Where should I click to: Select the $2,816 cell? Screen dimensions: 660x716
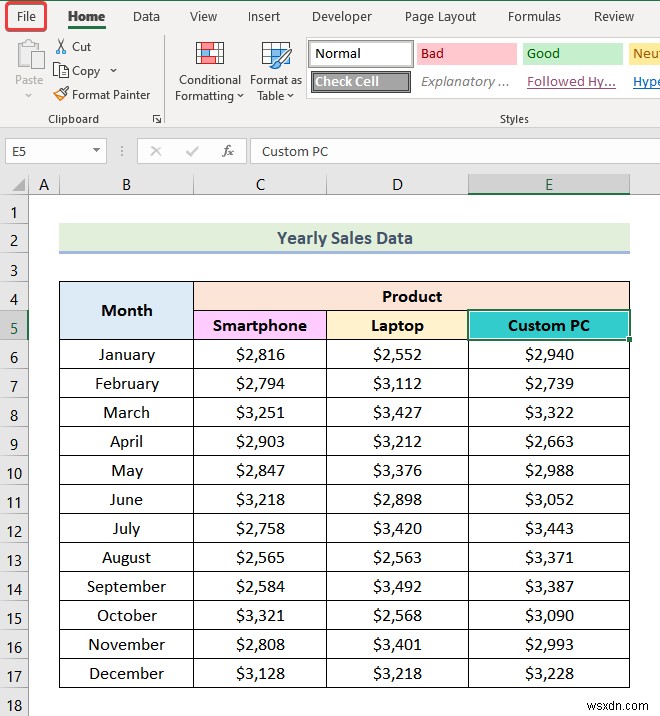tap(260, 354)
